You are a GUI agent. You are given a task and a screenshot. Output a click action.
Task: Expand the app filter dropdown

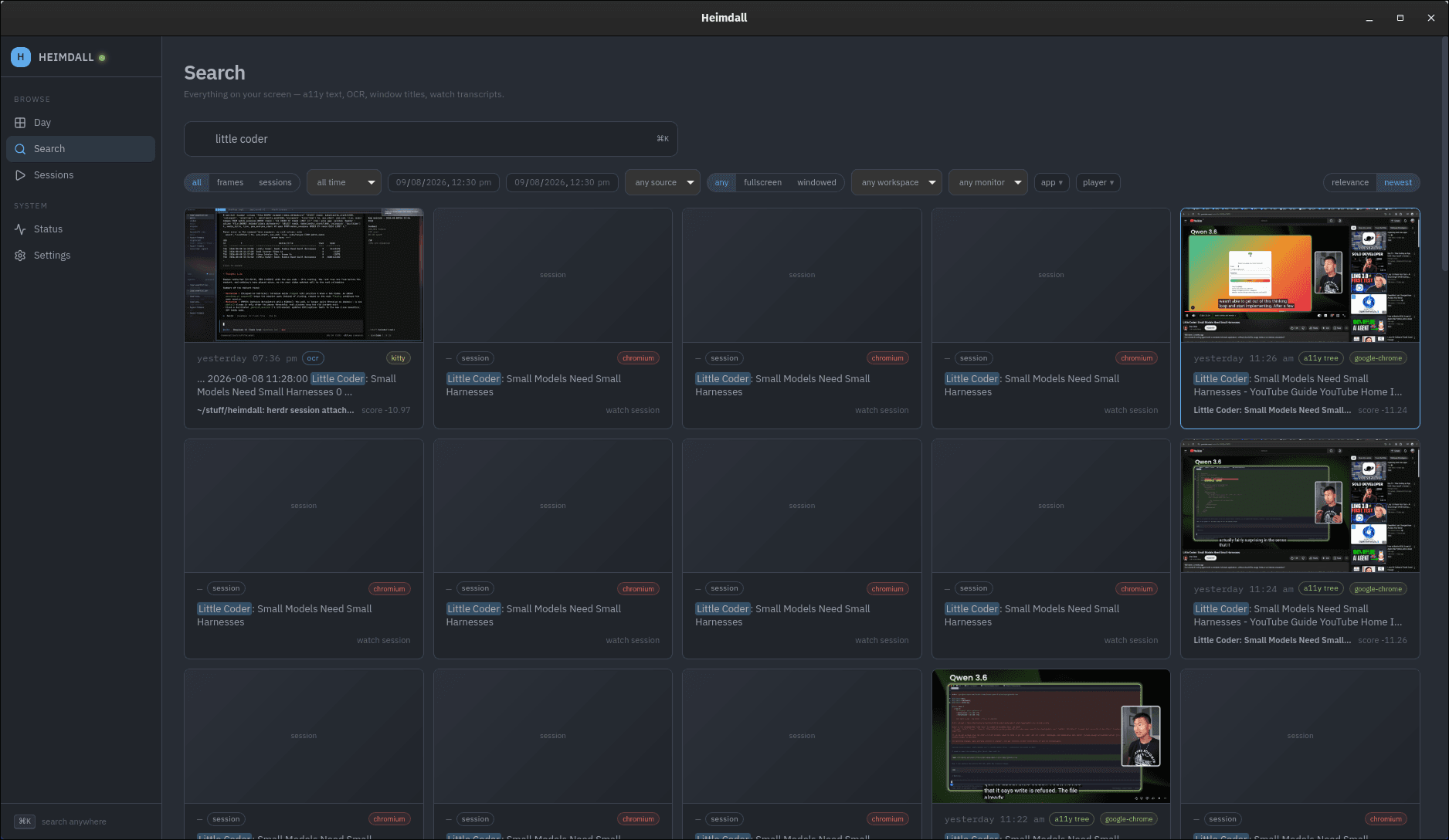1052,183
